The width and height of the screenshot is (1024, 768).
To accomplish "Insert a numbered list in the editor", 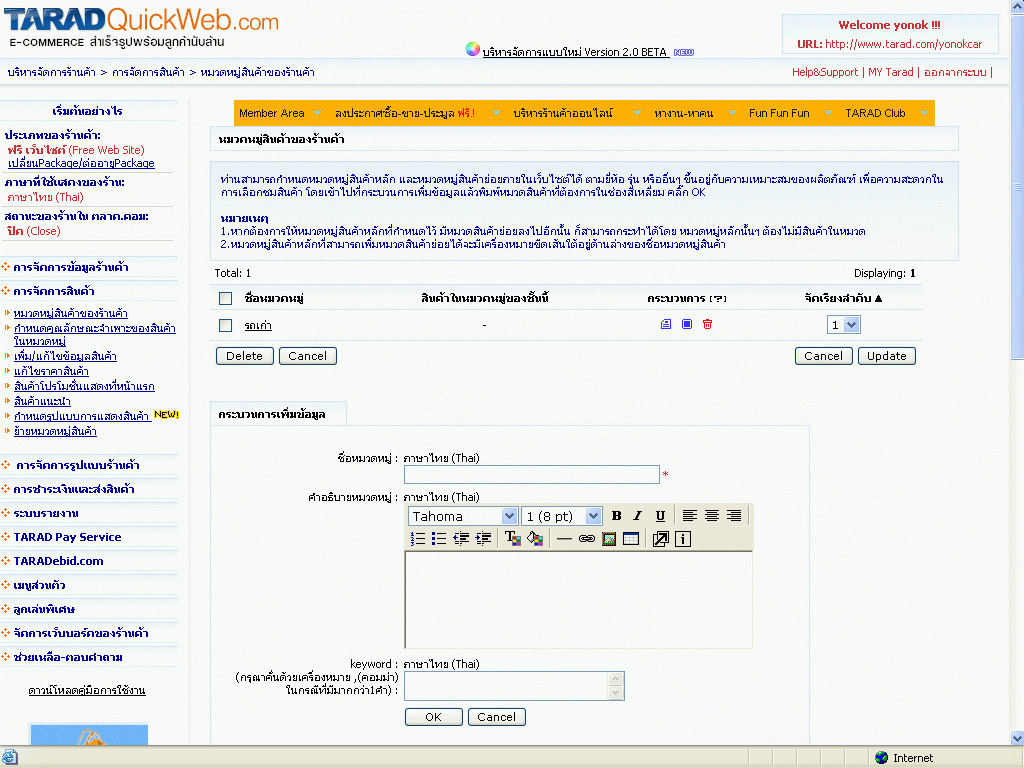I will (418, 539).
